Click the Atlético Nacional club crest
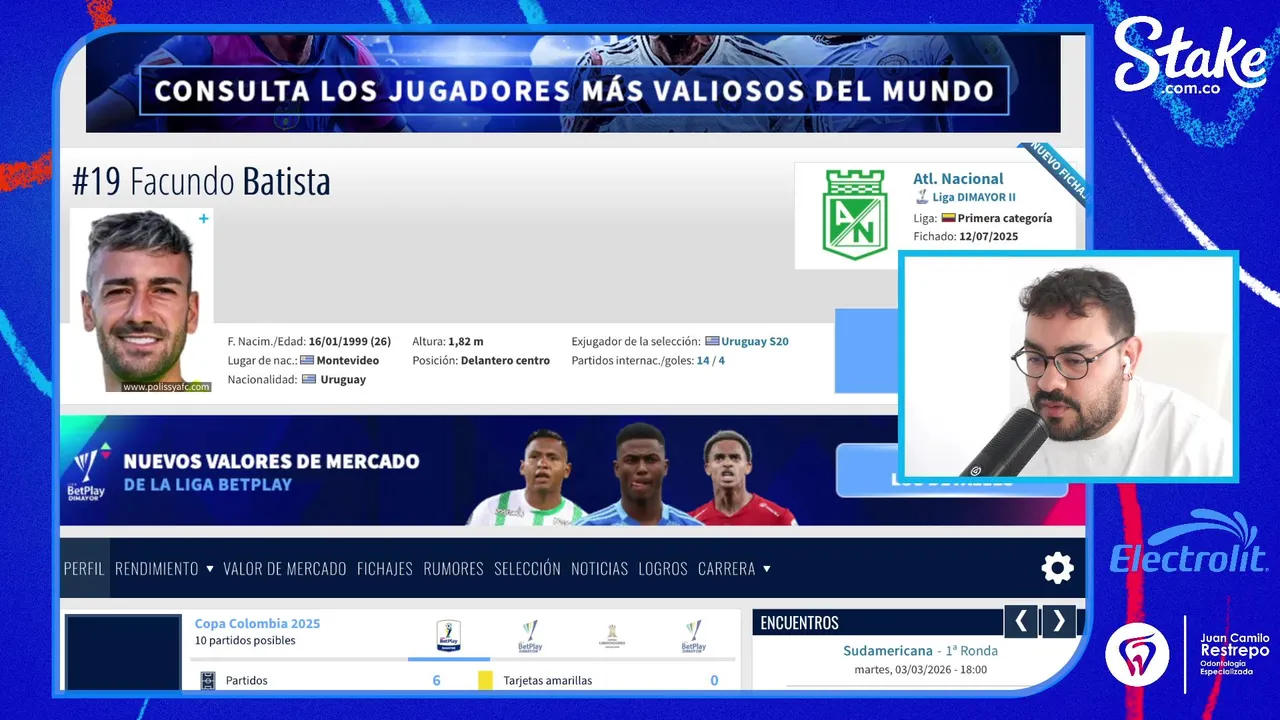 pos(854,215)
